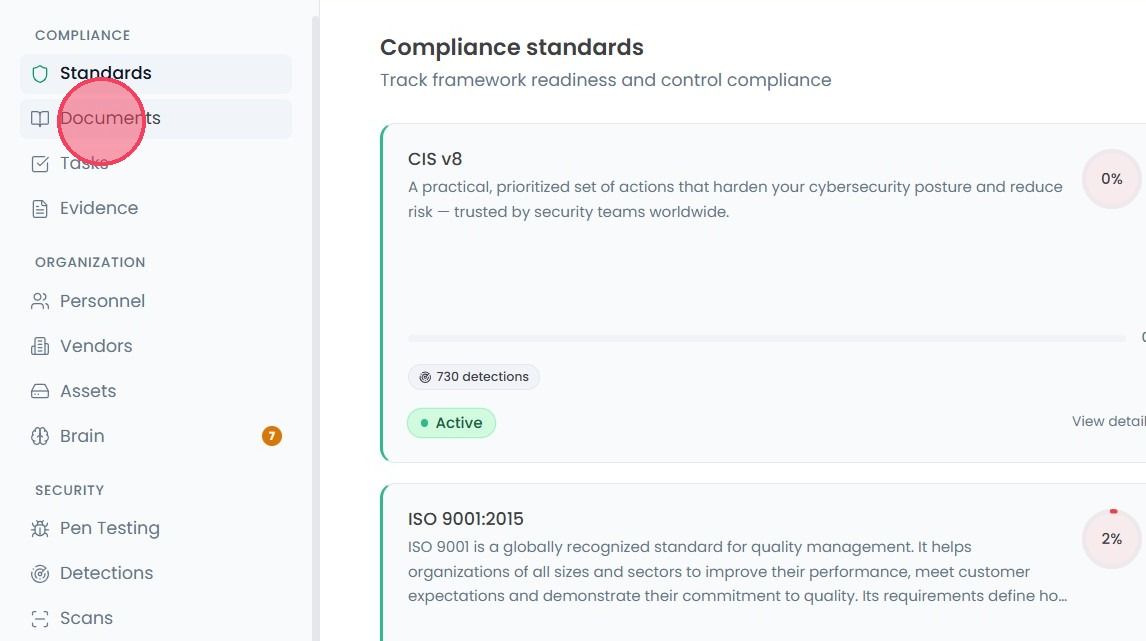Click the COMPLIANCE section label
Image resolution: width=1146 pixels, height=641 pixels.
click(x=83, y=35)
